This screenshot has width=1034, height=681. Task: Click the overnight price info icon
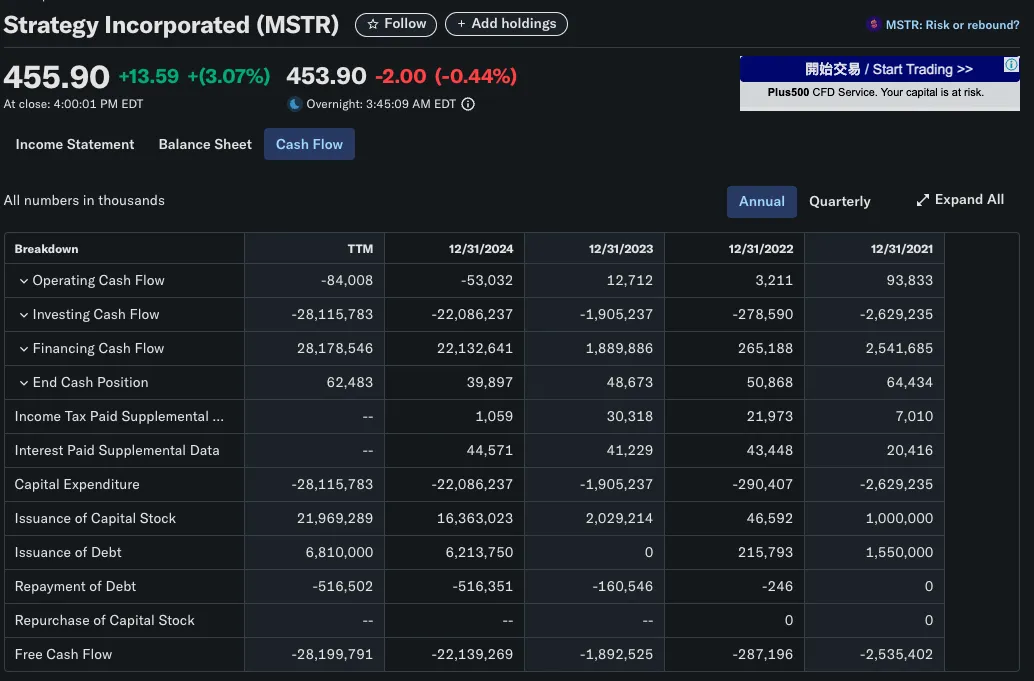[468, 104]
